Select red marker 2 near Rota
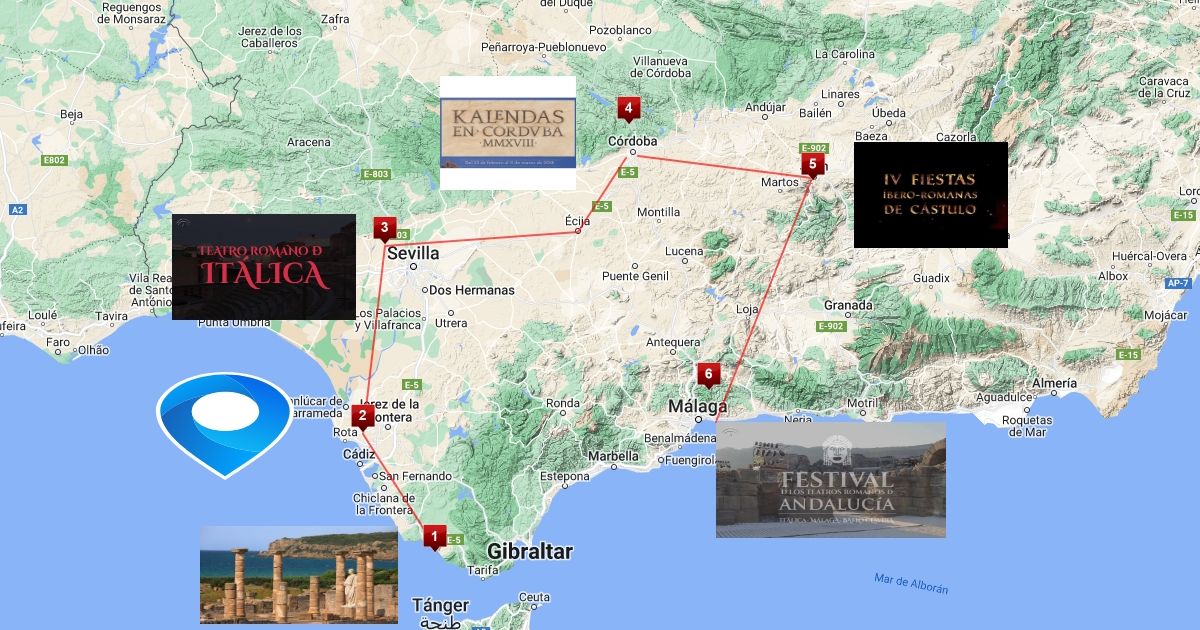Image resolution: width=1200 pixels, height=630 pixels. pyautogui.click(x=362, y=415)
